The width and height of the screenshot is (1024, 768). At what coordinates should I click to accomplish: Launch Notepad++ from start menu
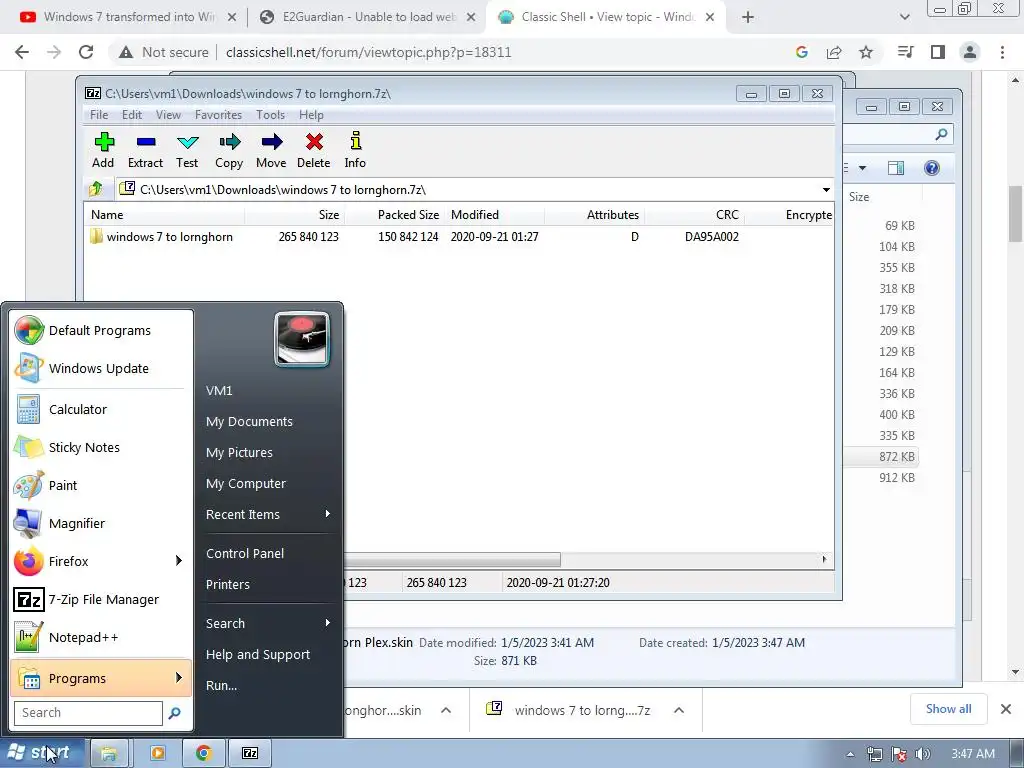pyautogui.click(x=101, y=637)
